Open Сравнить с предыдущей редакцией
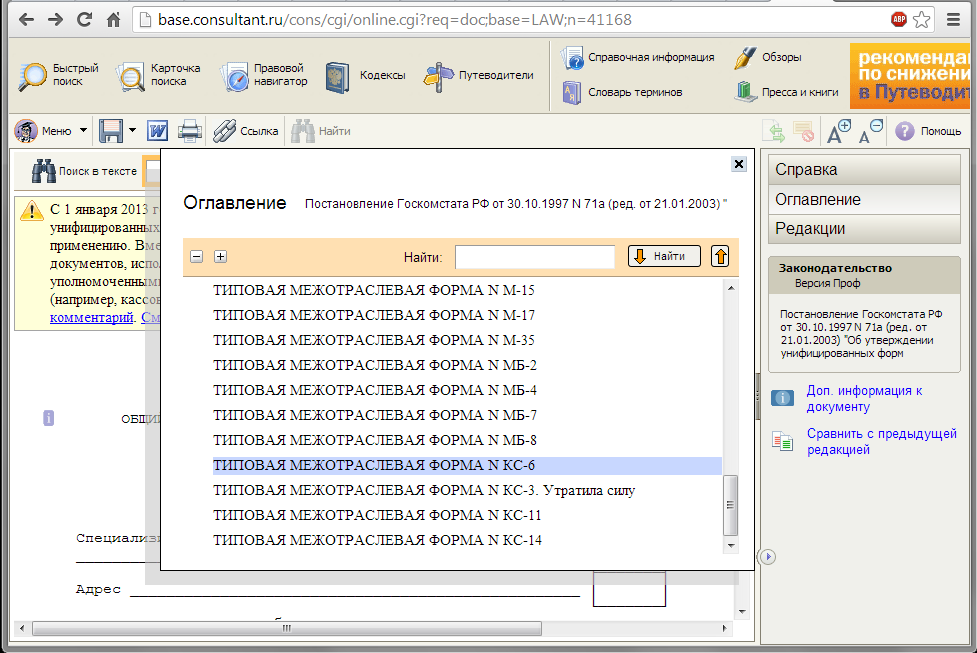977x653 pixels. pos(882,442)
